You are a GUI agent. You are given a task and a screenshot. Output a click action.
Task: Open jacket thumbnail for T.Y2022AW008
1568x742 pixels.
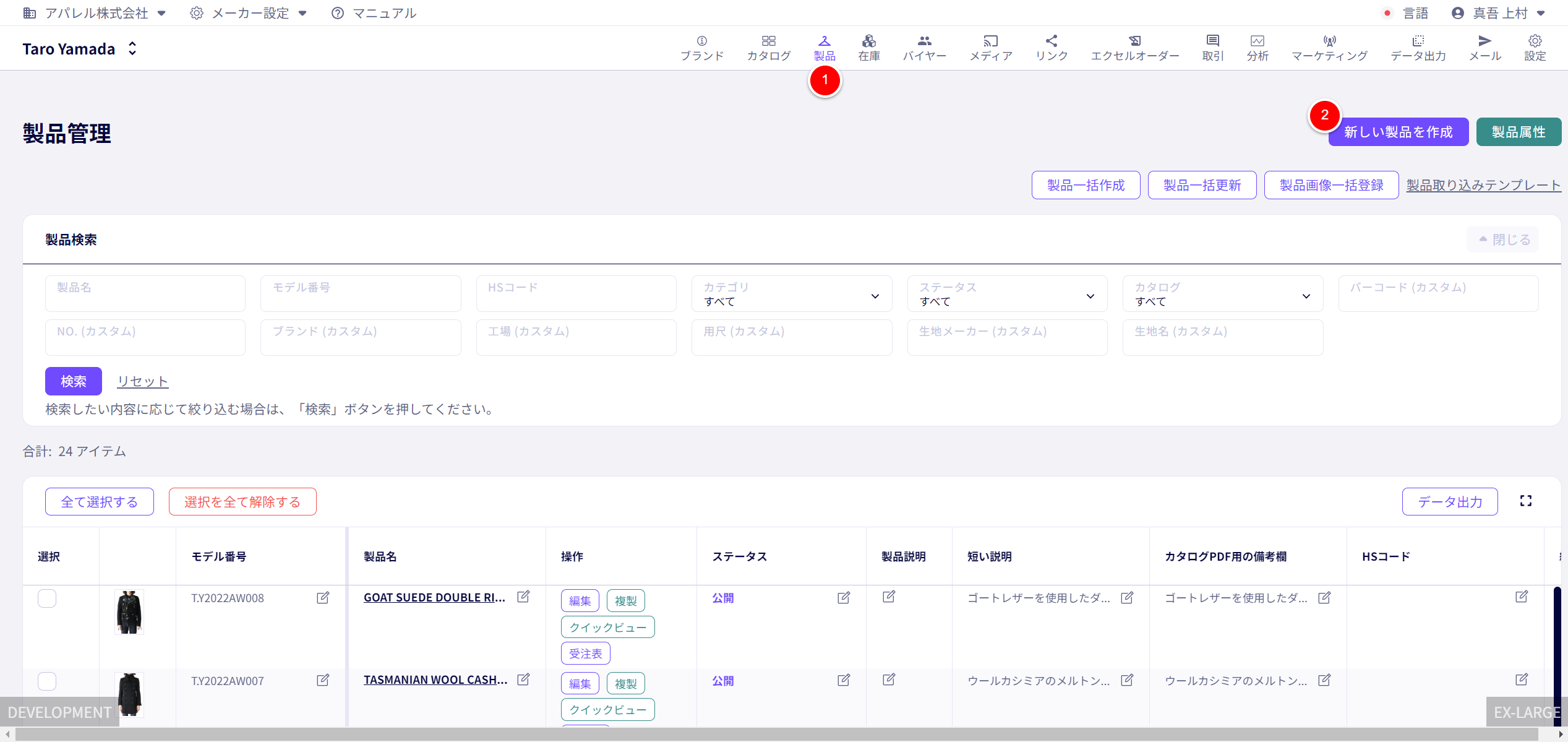(129, 612)
